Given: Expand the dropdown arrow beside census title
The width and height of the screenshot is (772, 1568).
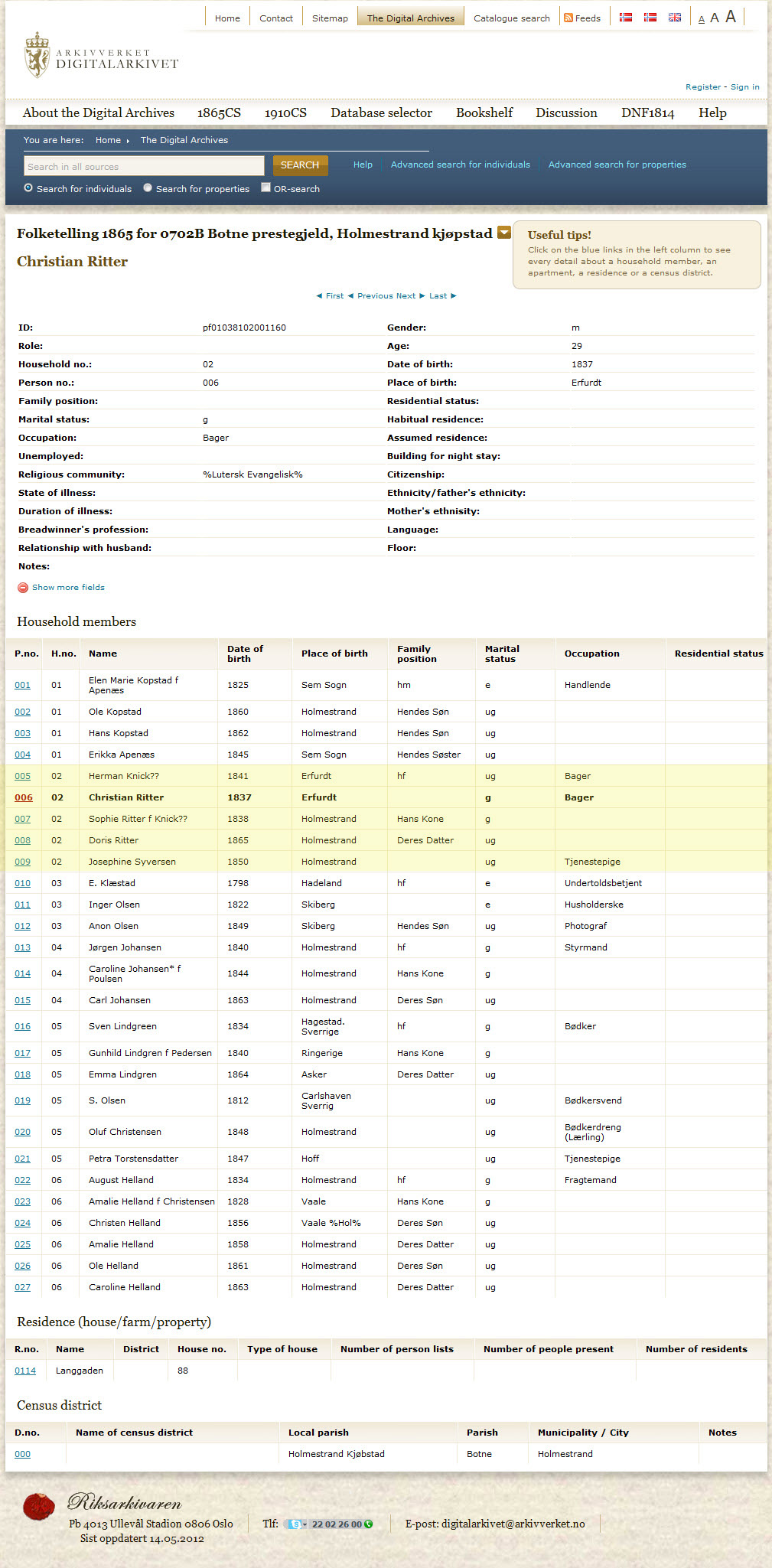Looking at the screenshot, I should pyautogui.click(x=504, y=233).
